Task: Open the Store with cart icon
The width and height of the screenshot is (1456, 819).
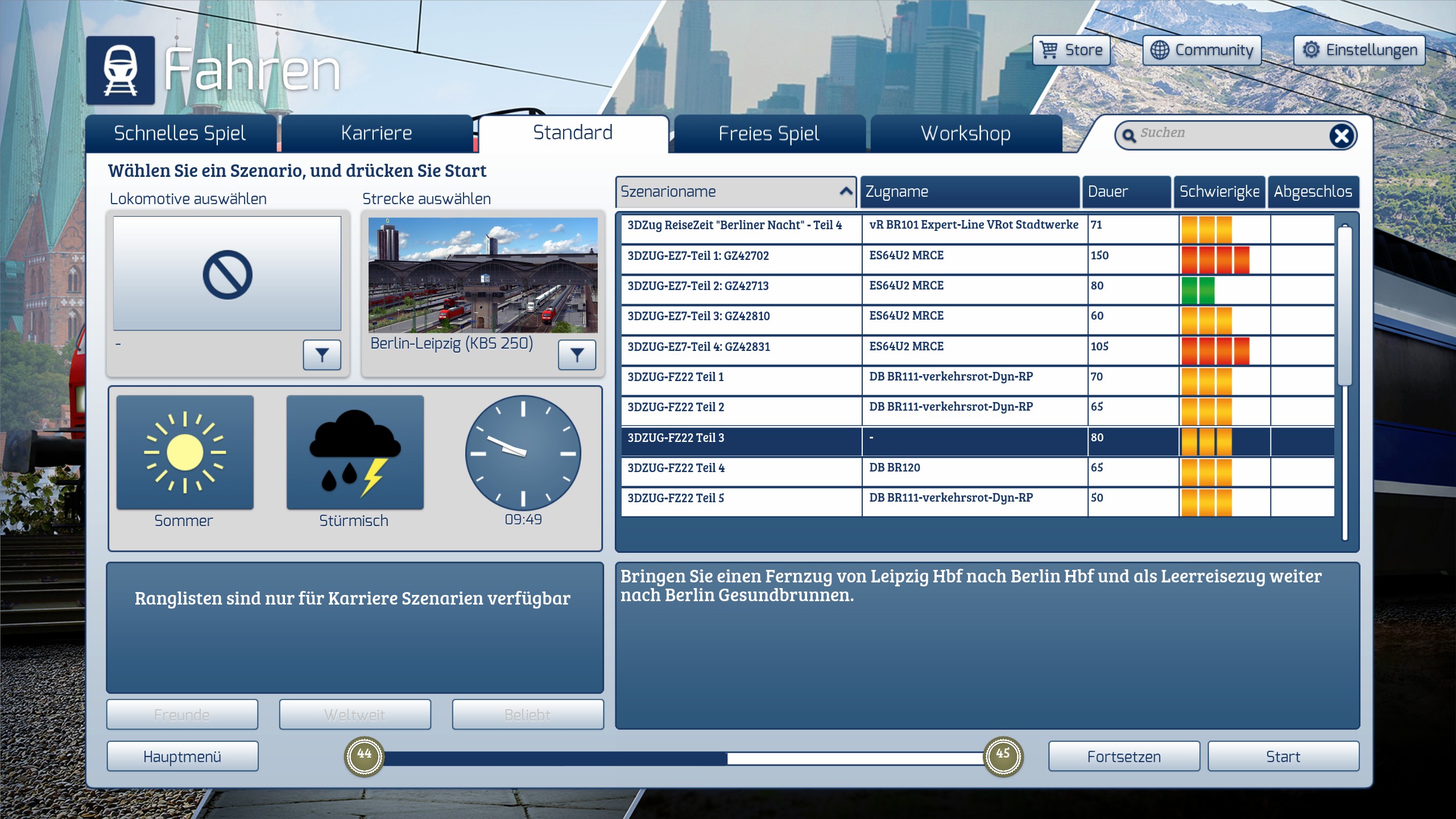Action: click(1072, 50)
